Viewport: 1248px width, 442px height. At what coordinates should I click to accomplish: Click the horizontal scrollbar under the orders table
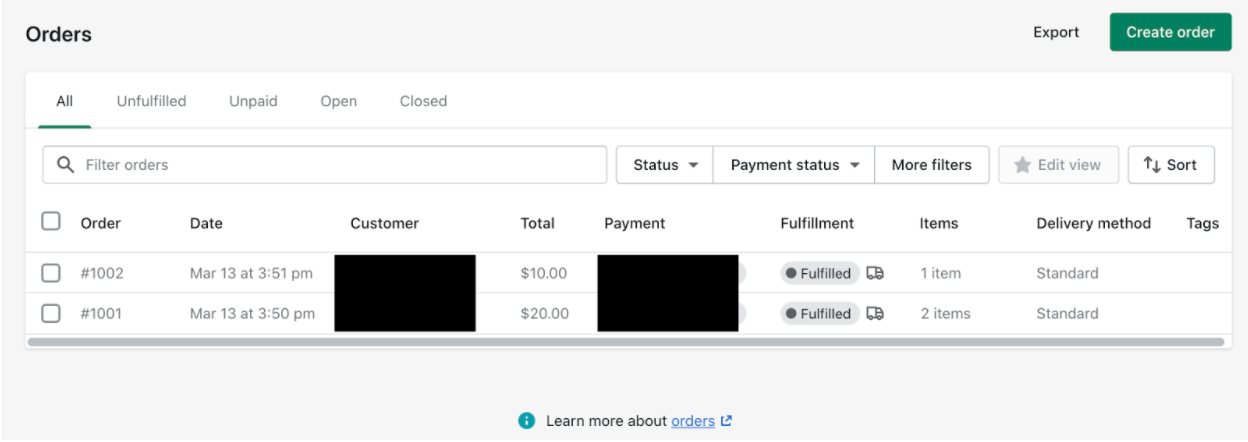626,342
